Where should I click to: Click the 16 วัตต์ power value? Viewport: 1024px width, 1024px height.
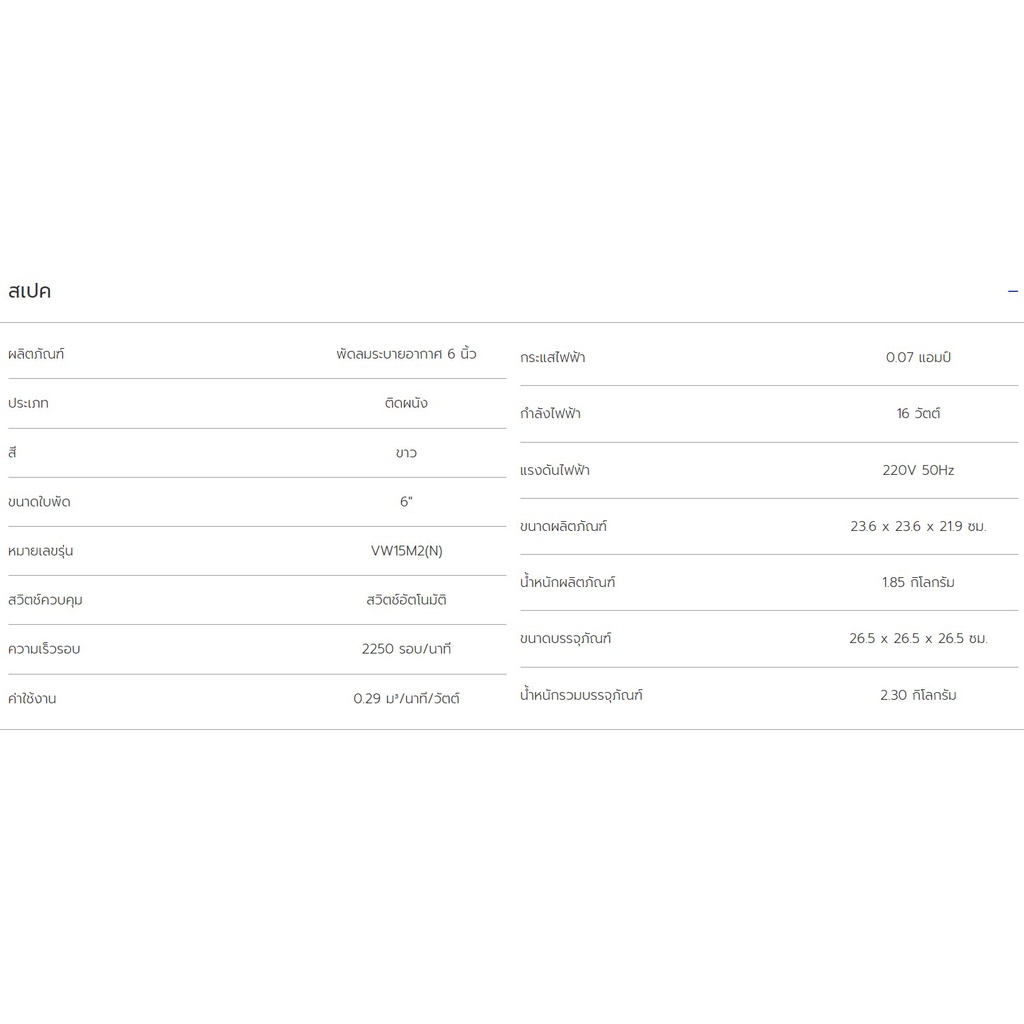[918, 413]
